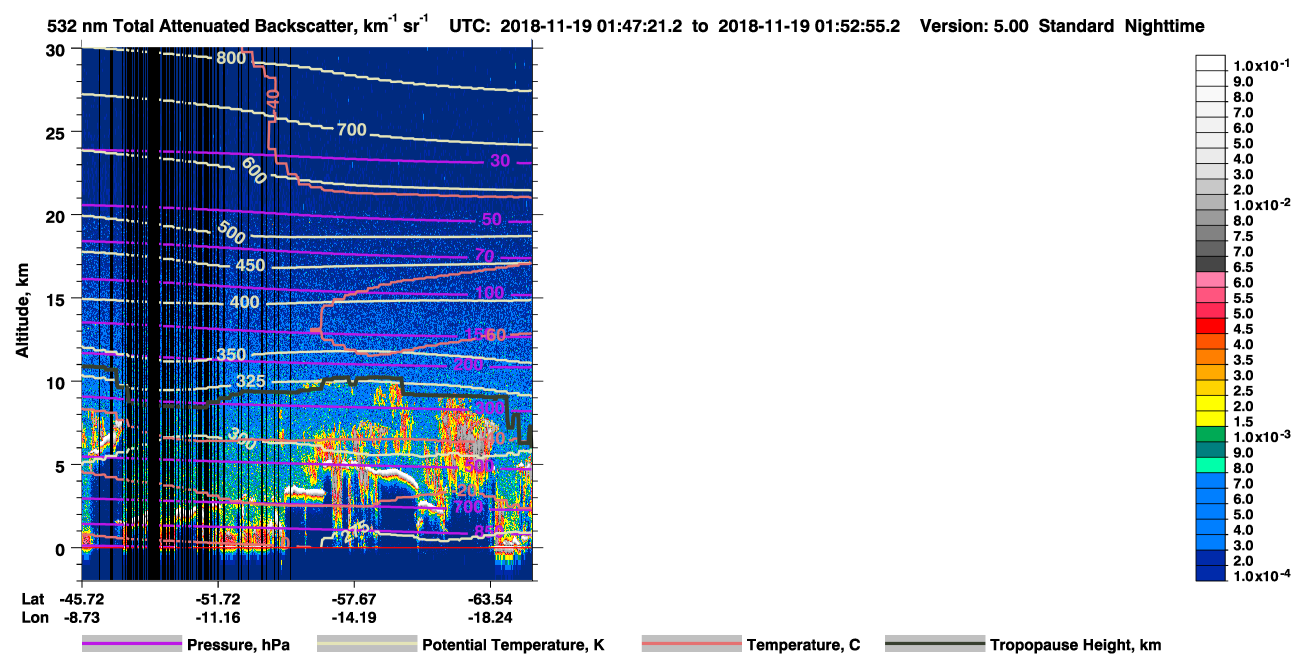Click the latitude value -63.54
1300x667 pixels.
[x=491, y=599]
